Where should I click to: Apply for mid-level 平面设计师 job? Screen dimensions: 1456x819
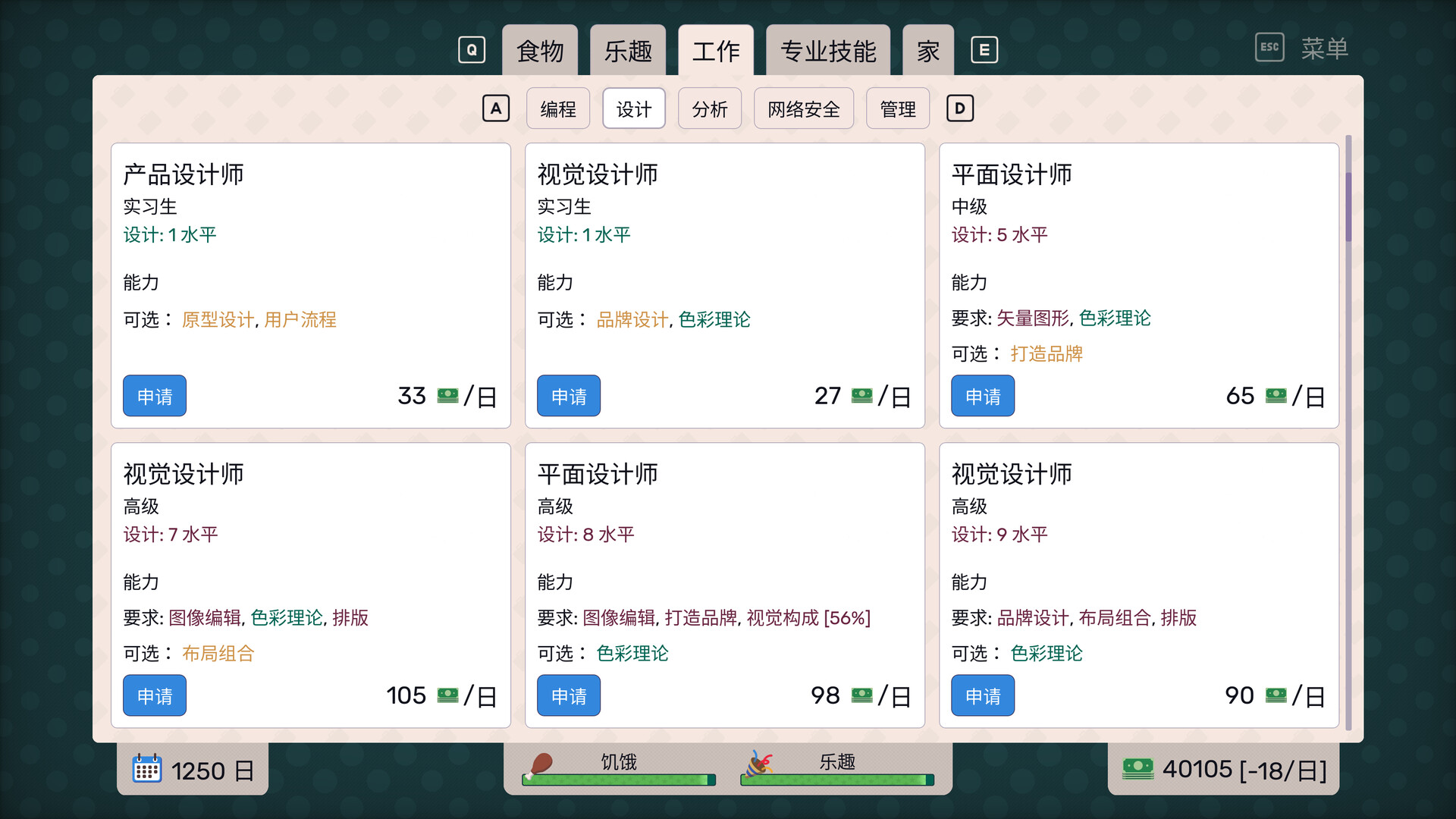coord(983,396)
